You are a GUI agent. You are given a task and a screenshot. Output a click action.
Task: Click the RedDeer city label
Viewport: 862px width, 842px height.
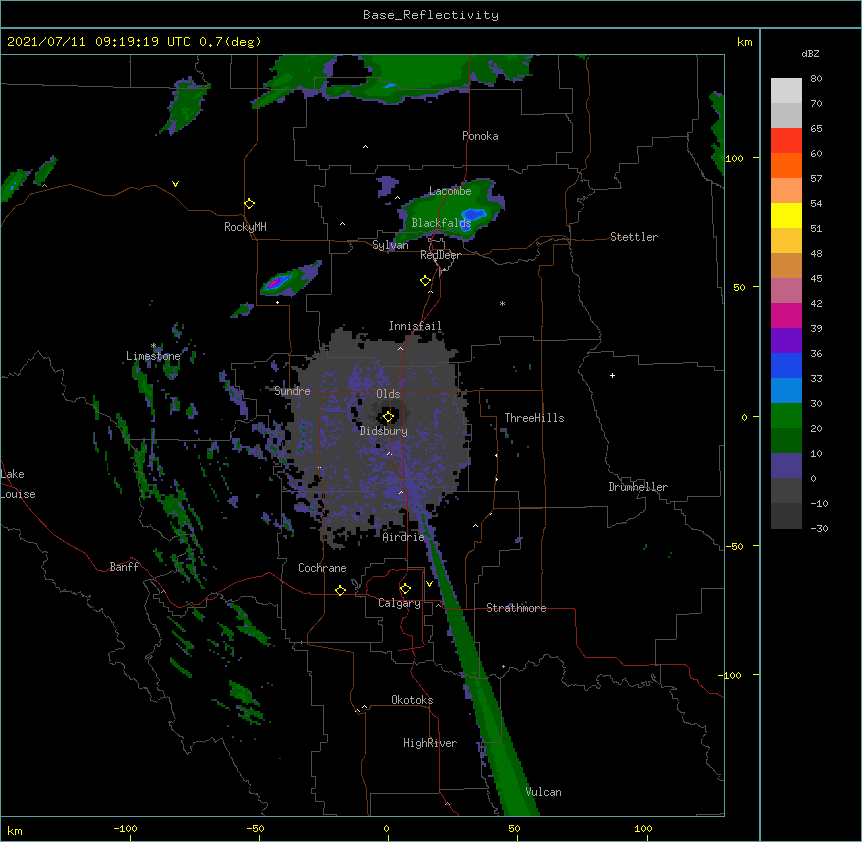(440, 255)
